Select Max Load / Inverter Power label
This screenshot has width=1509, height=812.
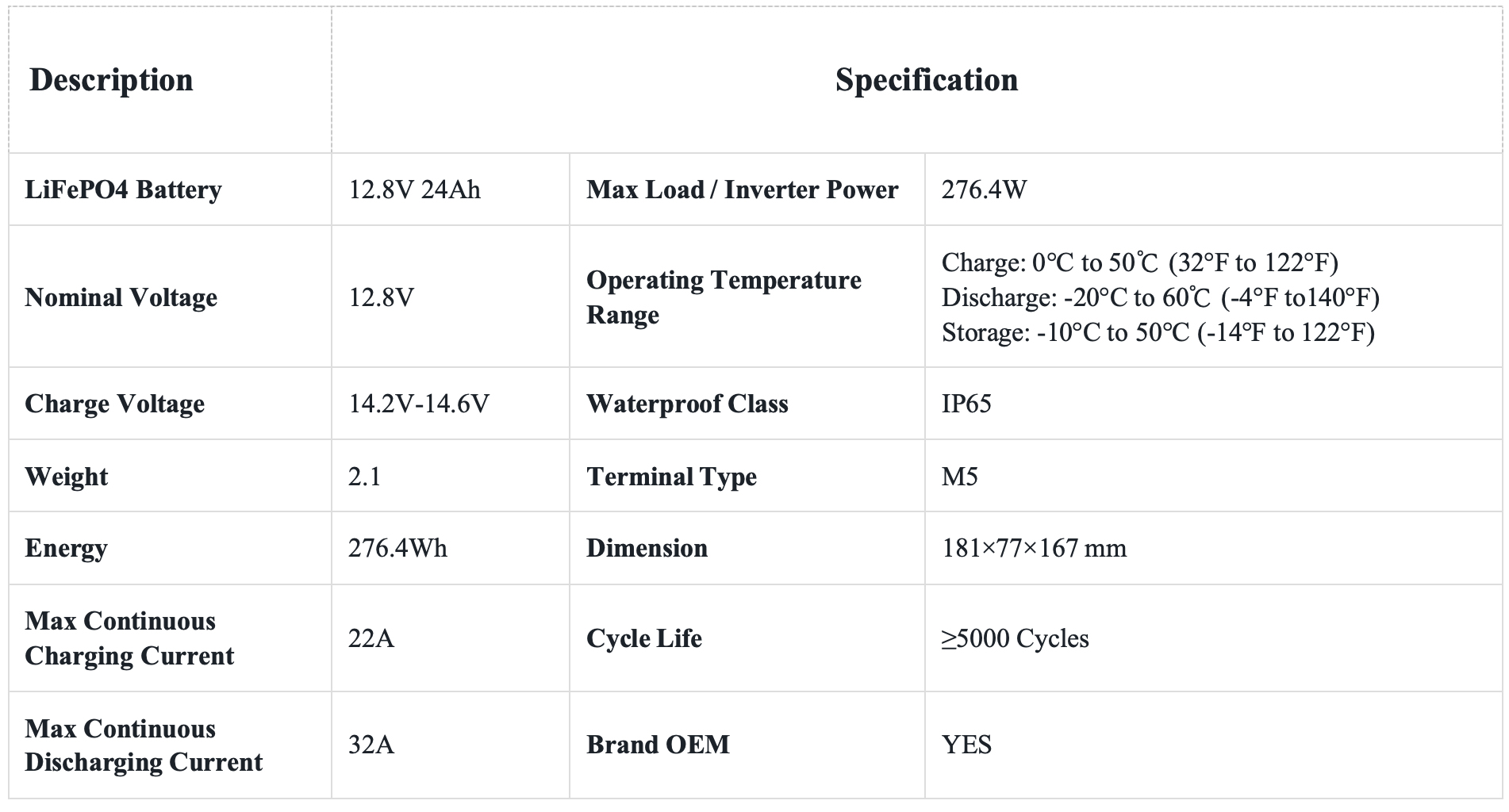(743, 190)
